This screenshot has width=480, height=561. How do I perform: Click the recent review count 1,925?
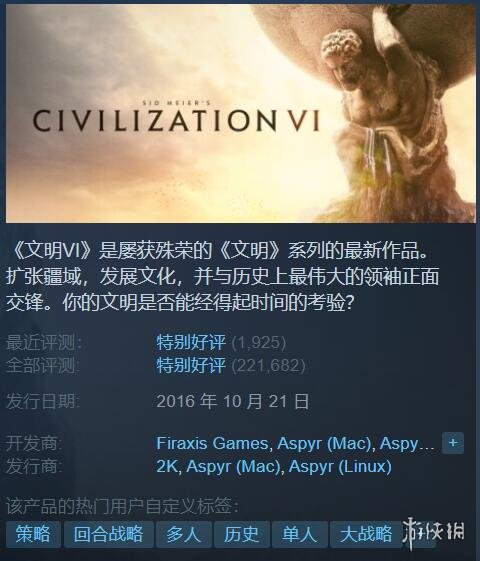(259, 343)
